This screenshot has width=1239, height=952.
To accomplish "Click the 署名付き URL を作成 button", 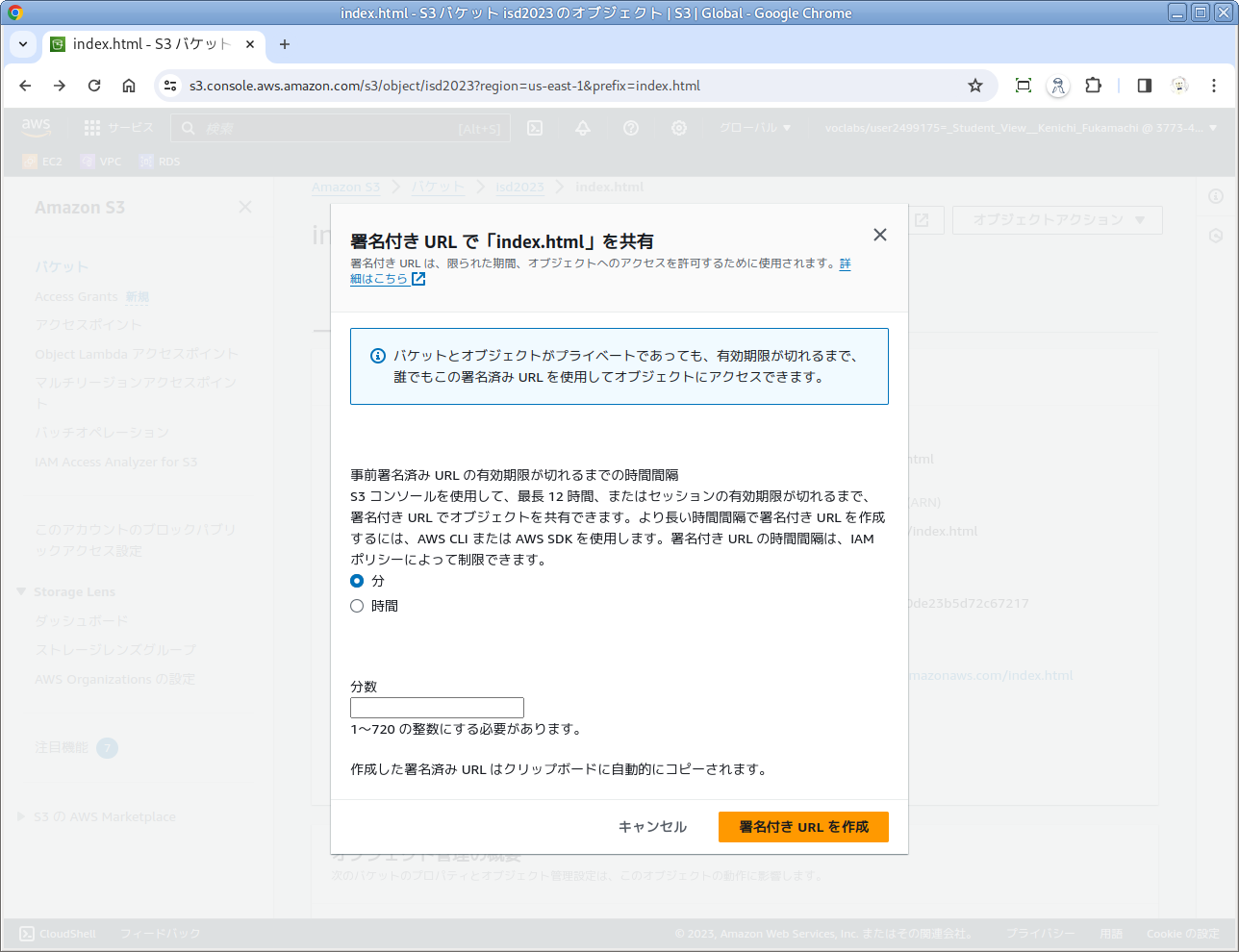I will click(x=802, y=827).
